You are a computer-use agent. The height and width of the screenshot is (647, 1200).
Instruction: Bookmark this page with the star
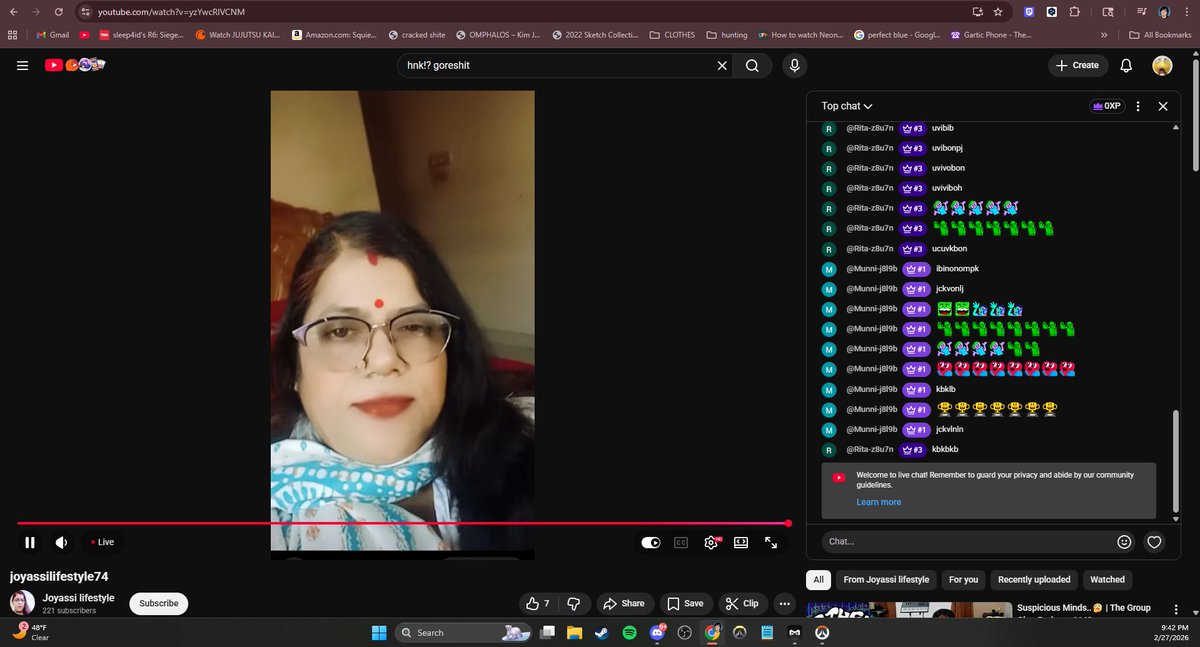pyautogui.click(x=998, y=12)
